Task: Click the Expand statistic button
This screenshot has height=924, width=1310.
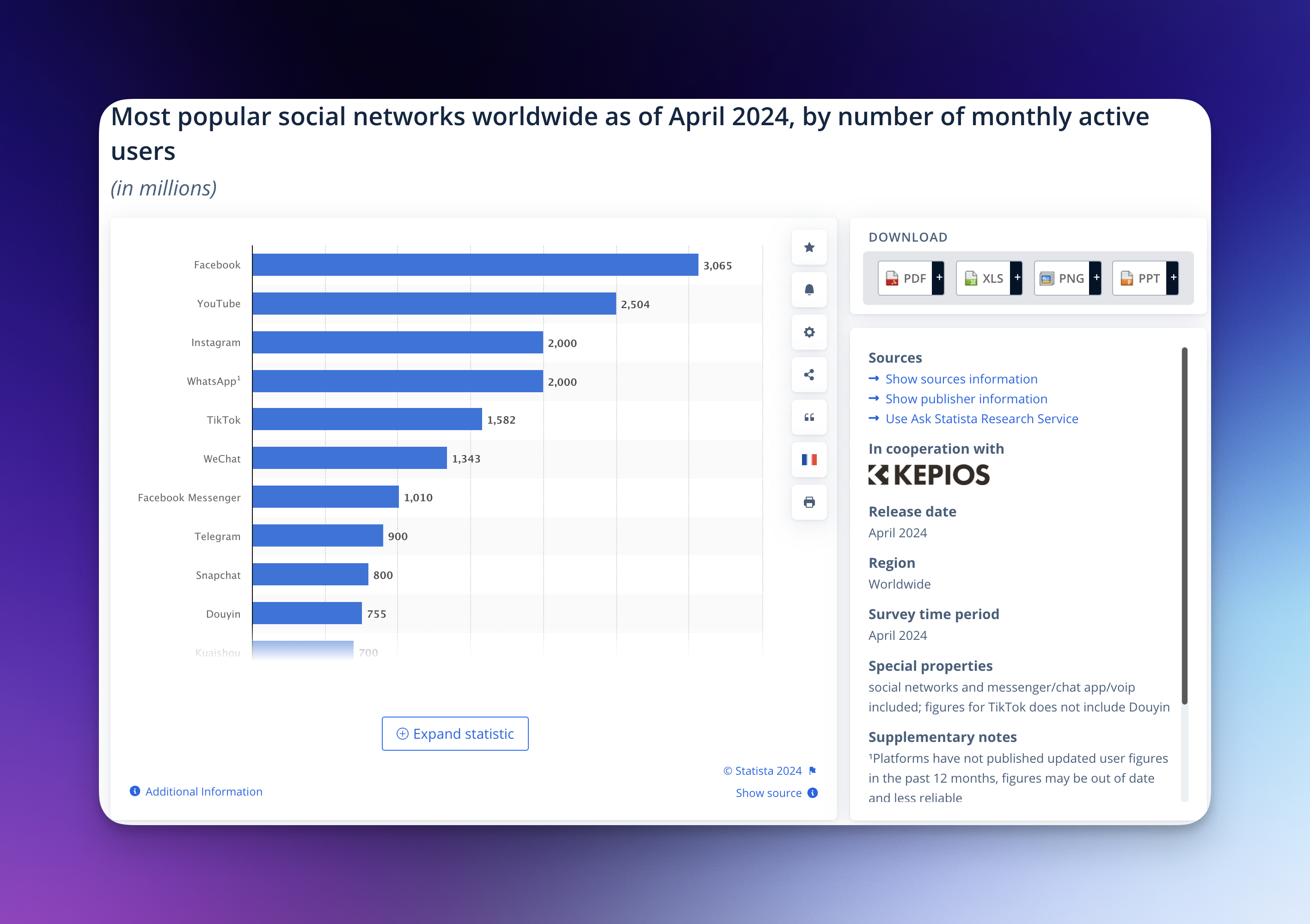Action: coord(455,734)
